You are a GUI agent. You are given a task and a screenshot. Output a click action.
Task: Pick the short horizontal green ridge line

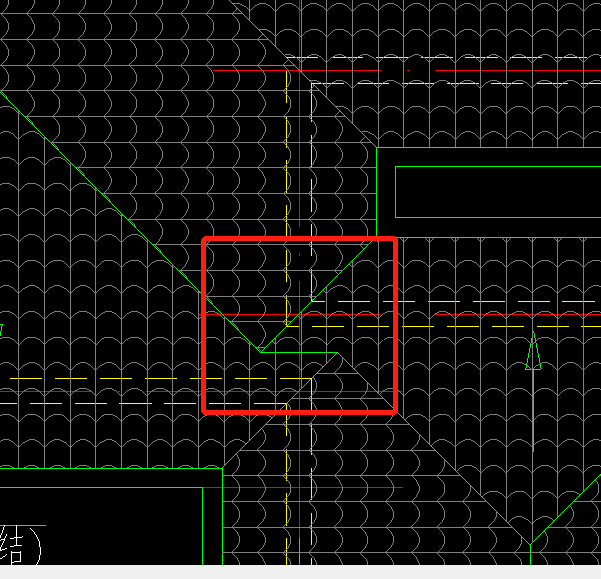299,353
